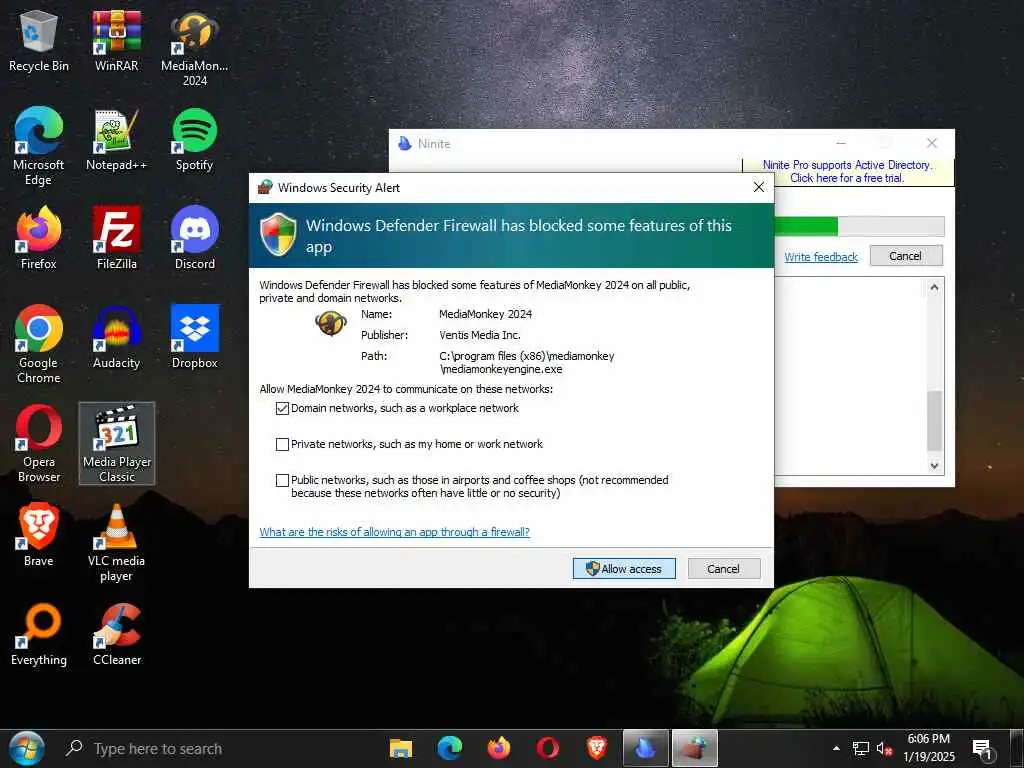The image size is (1024, 768).
Task: Click the MediaMonkey icon in the alert
Action: pyautogui.click(x=330, y=323)
